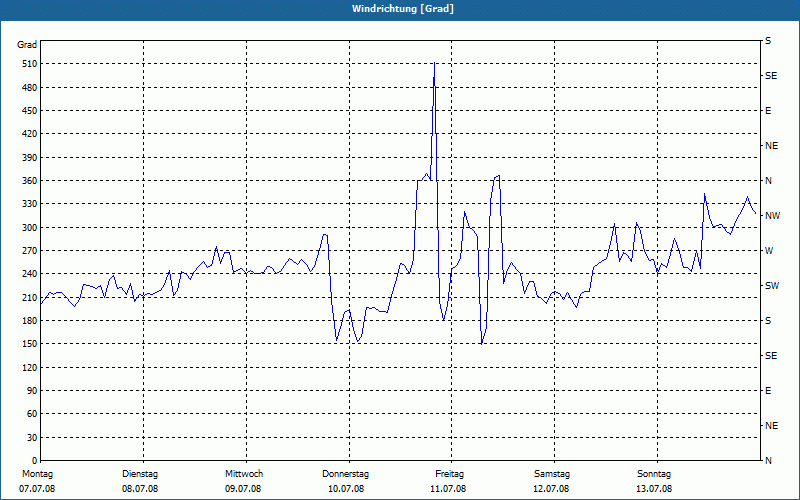Click the N compass label at 360 level
The height and width of the screenshot is (500, 800).
[x=768, y=181]
